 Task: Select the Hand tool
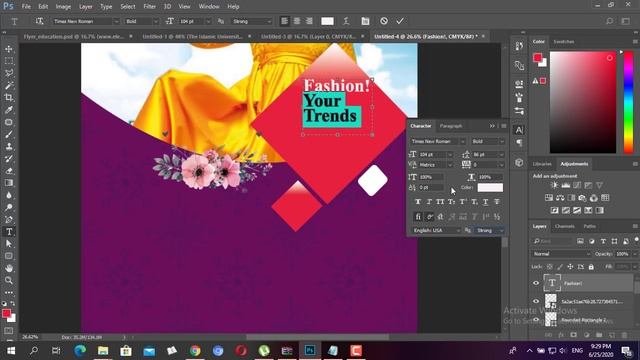[x=9, y=268]
